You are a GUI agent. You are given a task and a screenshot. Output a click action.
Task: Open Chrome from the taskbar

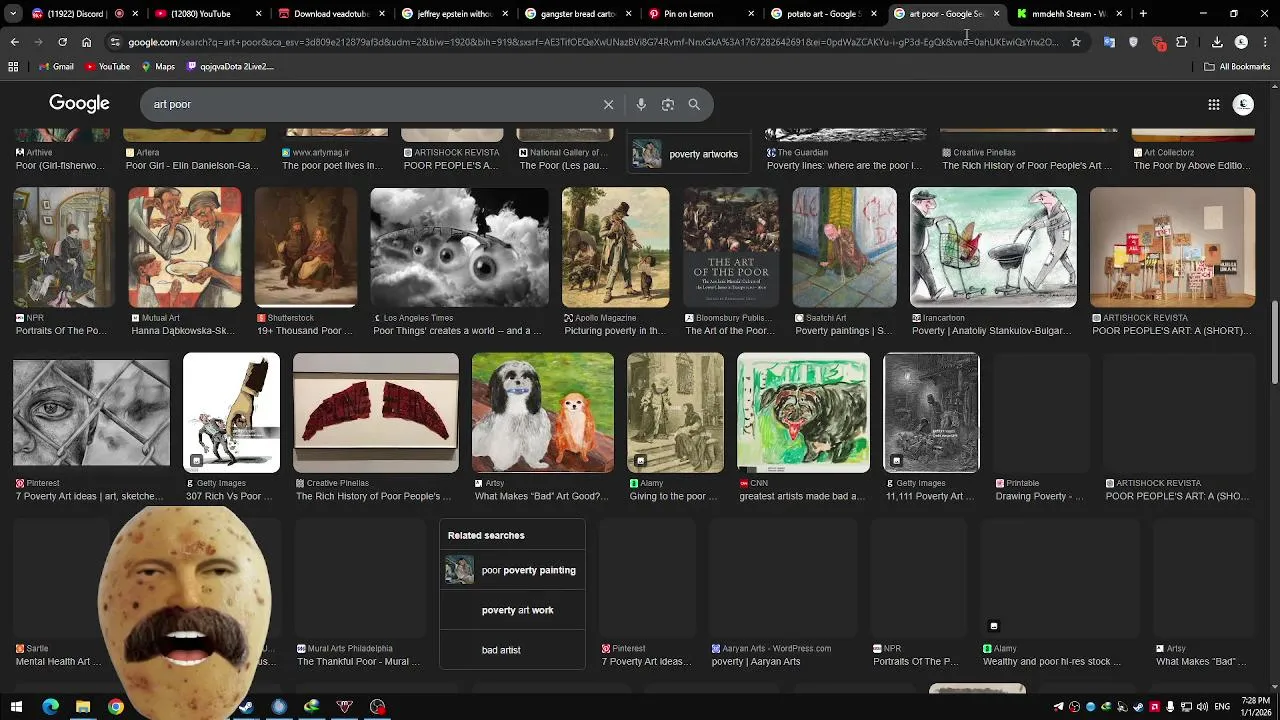[116, 707]
